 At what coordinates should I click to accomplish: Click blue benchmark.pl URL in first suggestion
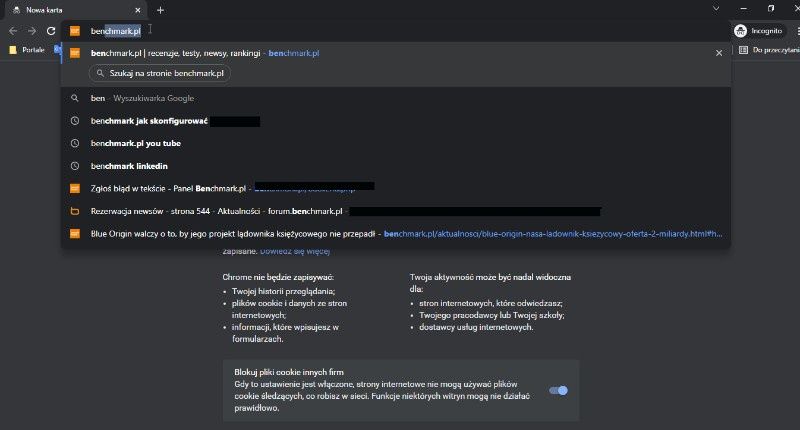pyautogui.click(x=294, y=53)
